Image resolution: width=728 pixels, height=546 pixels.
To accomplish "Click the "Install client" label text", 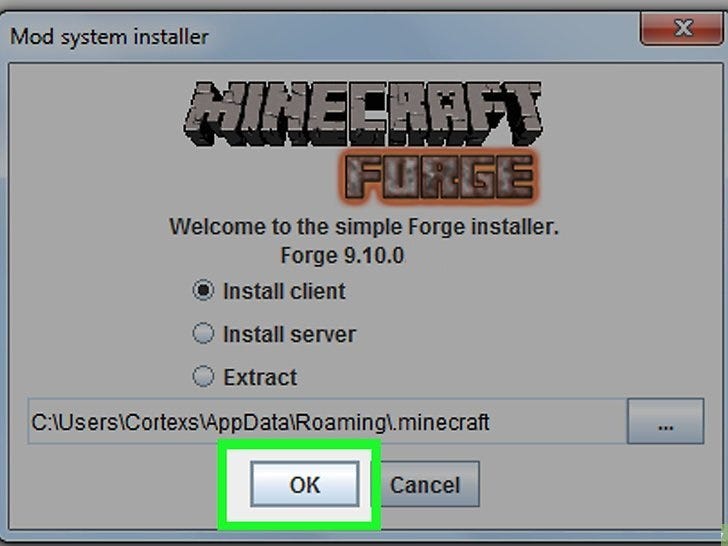I will point(284,292).
